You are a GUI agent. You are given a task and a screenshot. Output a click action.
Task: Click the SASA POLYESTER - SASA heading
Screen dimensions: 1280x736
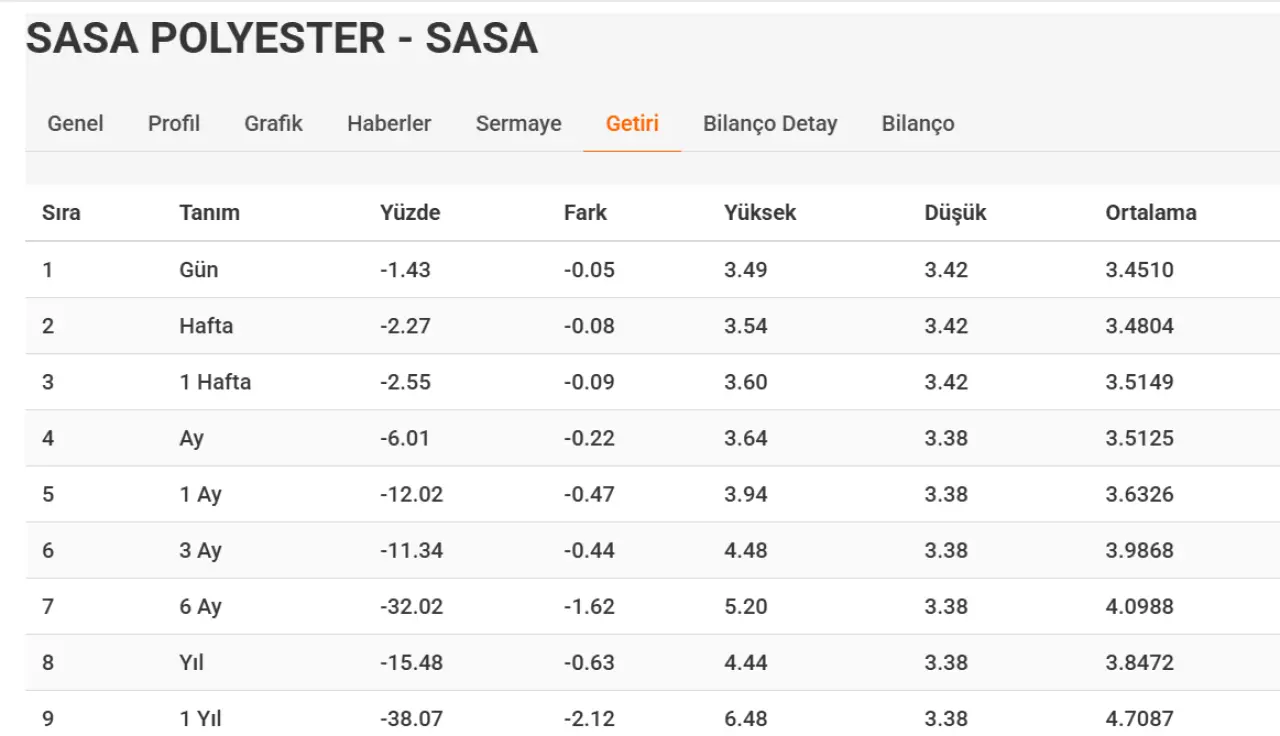(282, 39)
